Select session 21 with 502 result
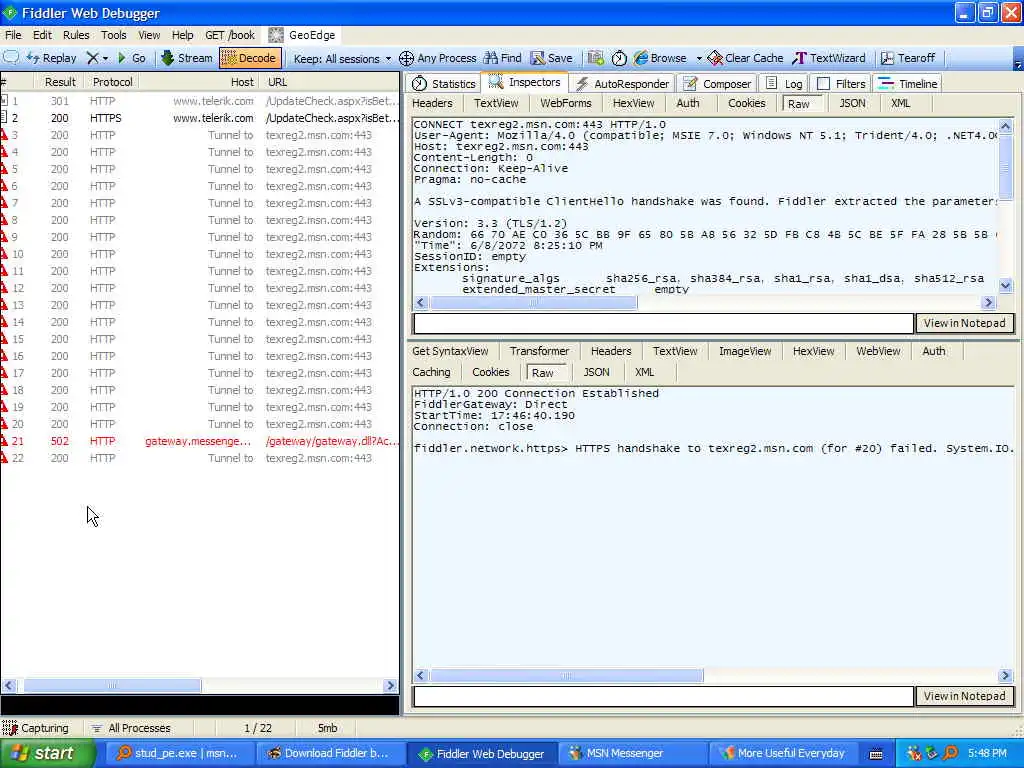Viewport: 1024px width, 768px height. point(199,441)
